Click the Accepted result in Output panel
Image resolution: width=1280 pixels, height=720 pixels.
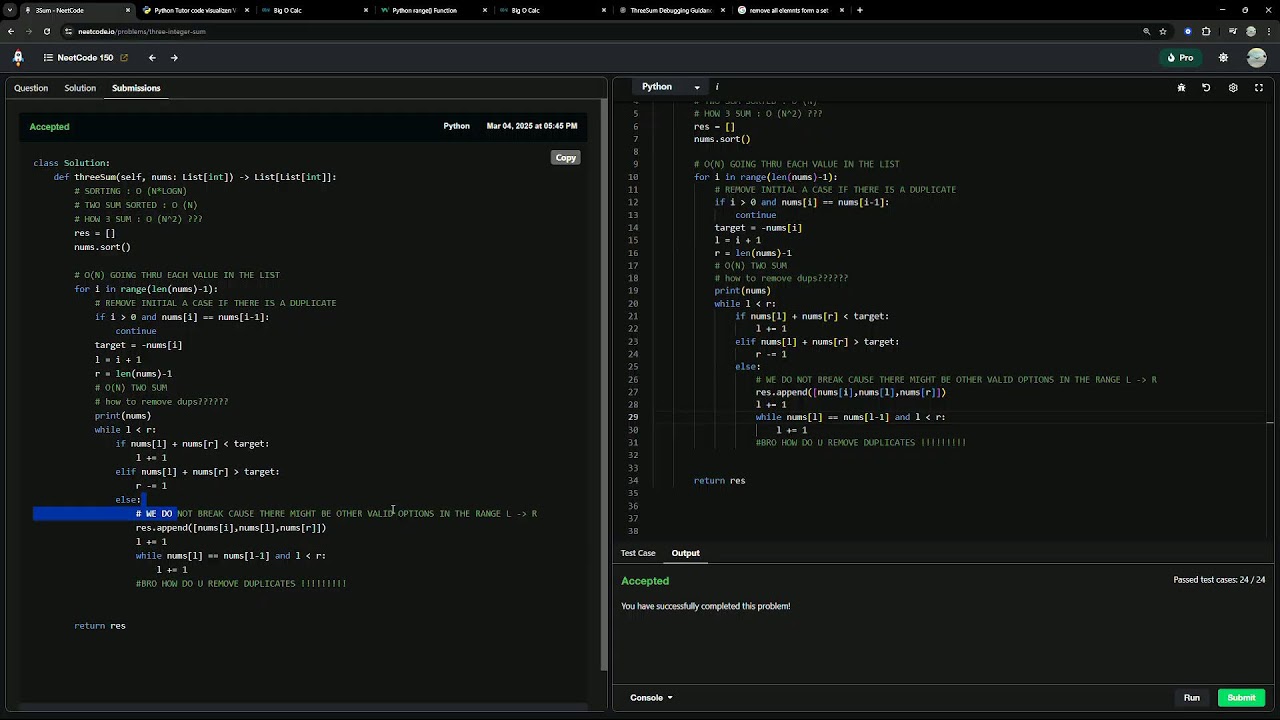pos(645,581)
